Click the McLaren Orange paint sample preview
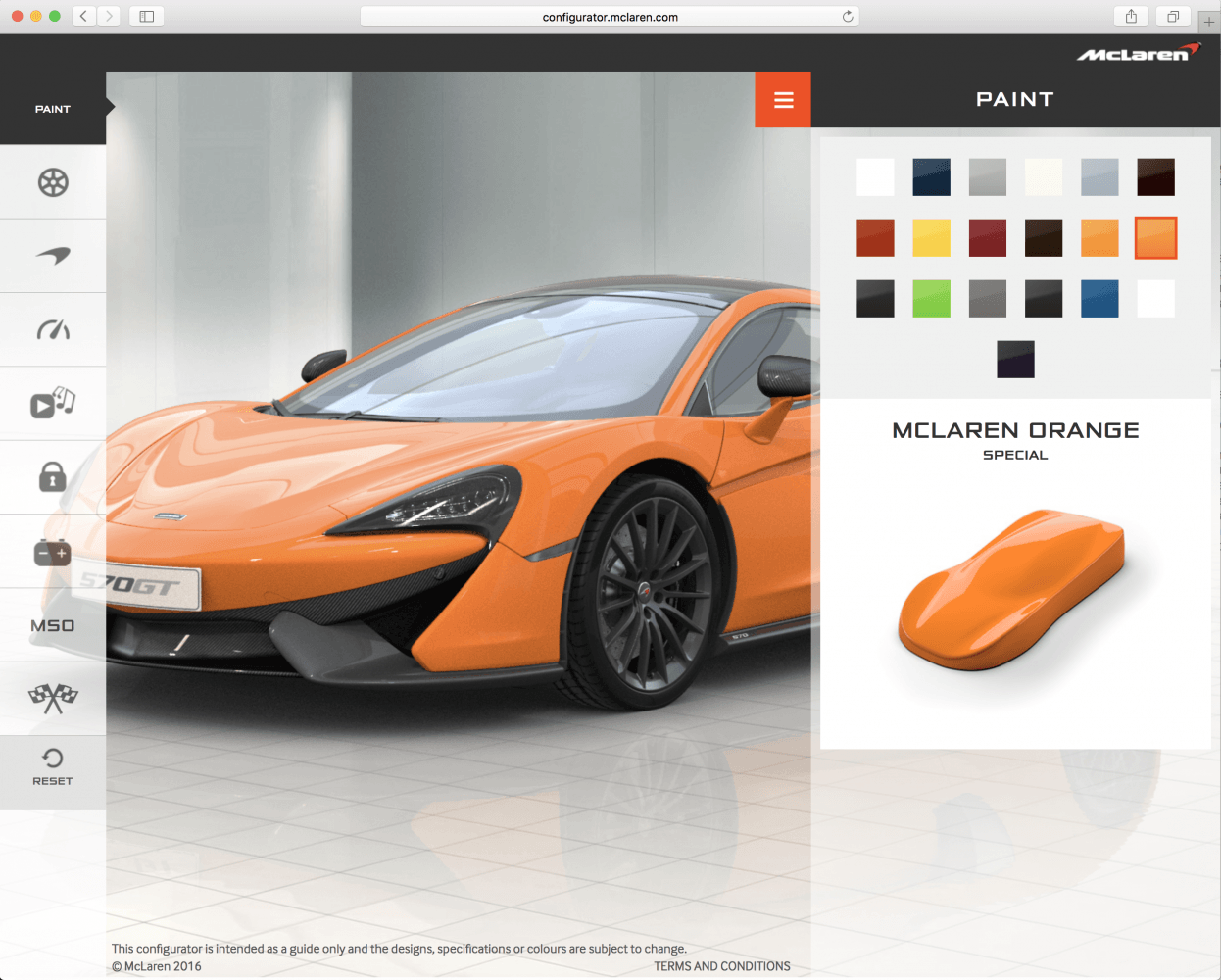Image resolution: width=1221 pixels, height=980 pixels. pyautogui.click(x=1011, y=590)
